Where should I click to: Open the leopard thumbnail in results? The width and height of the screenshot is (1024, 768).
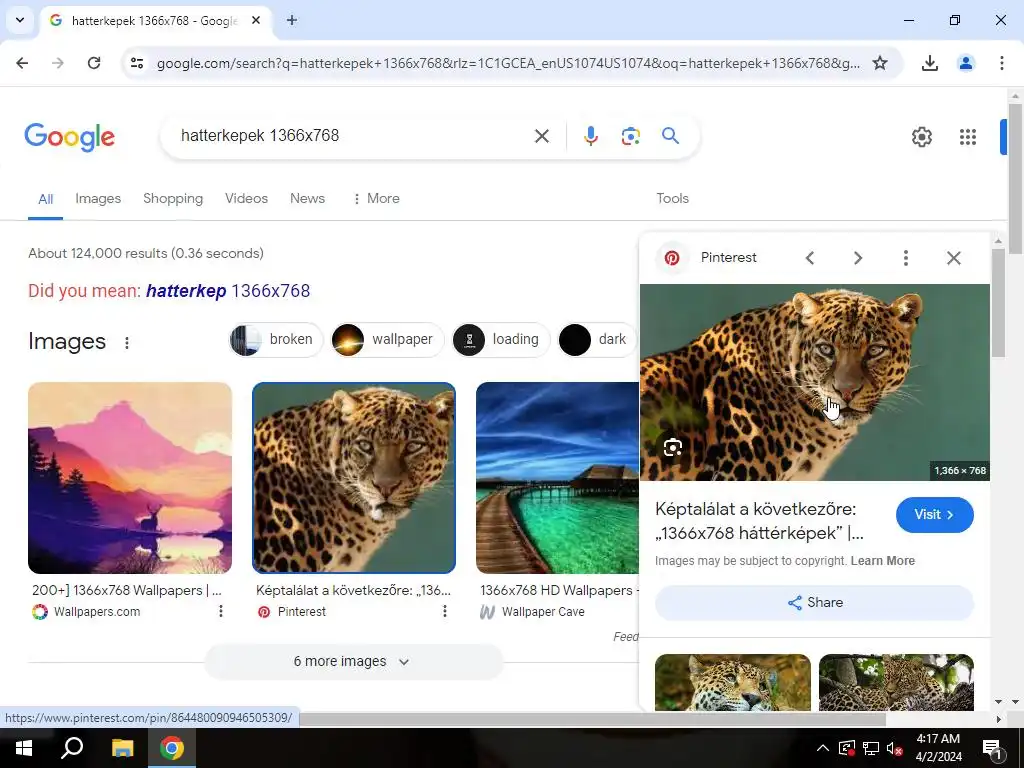tap(354, 478)
